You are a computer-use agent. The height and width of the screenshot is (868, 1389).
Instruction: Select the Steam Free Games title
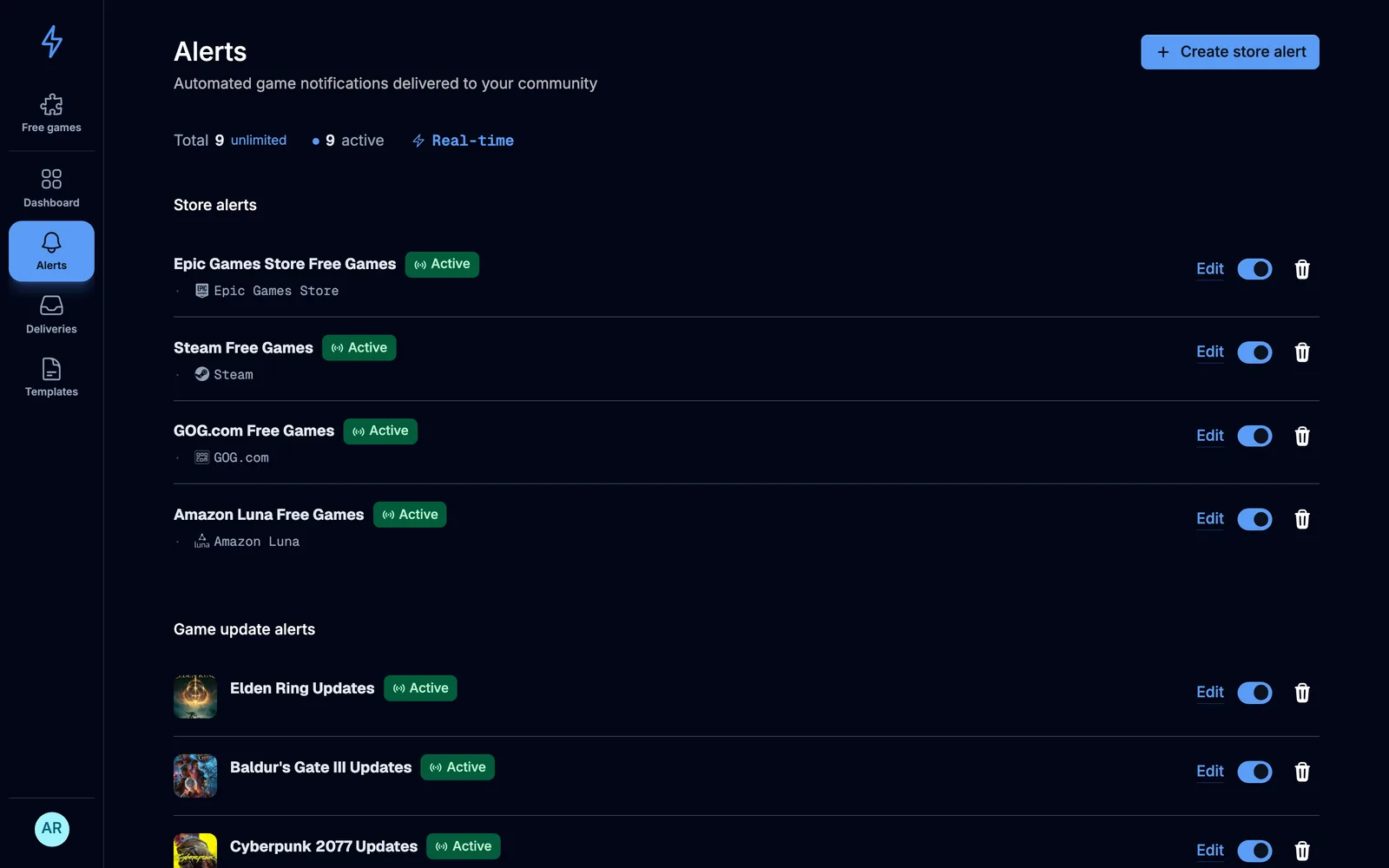click(x=243, y=348)
